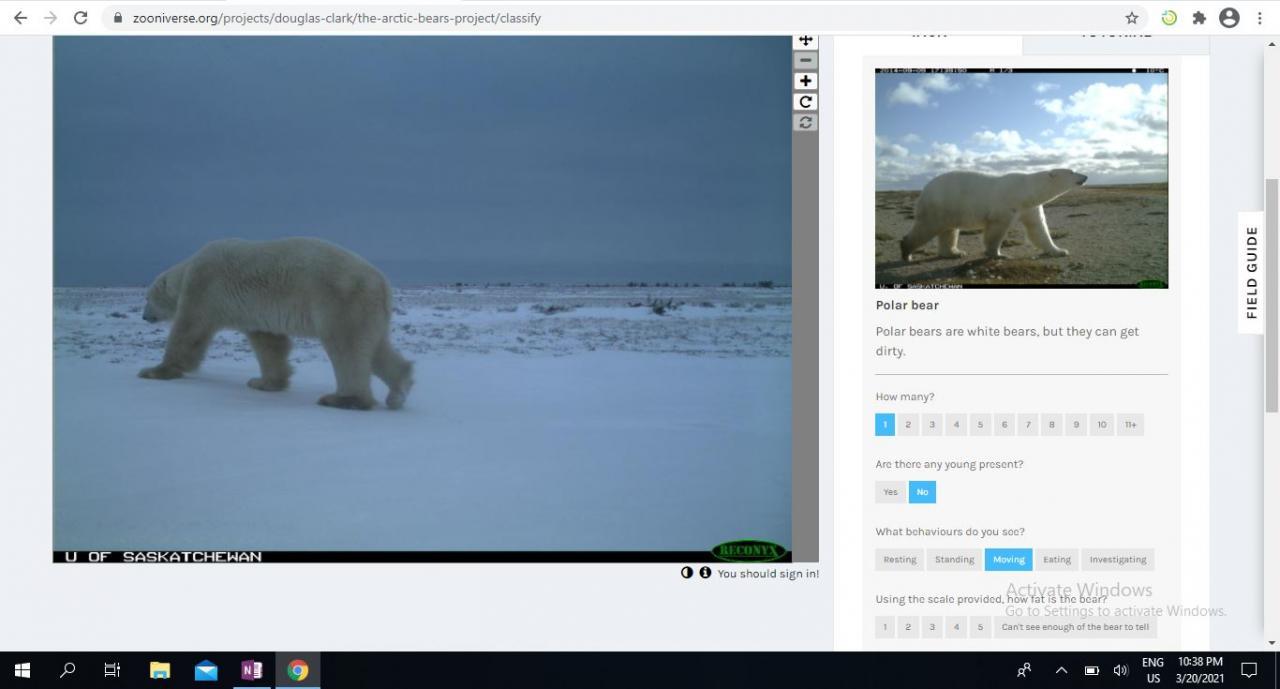Screen dimensions: 1280x689
Task: Rate bear fatness as 3
Action: coord(932,627)
